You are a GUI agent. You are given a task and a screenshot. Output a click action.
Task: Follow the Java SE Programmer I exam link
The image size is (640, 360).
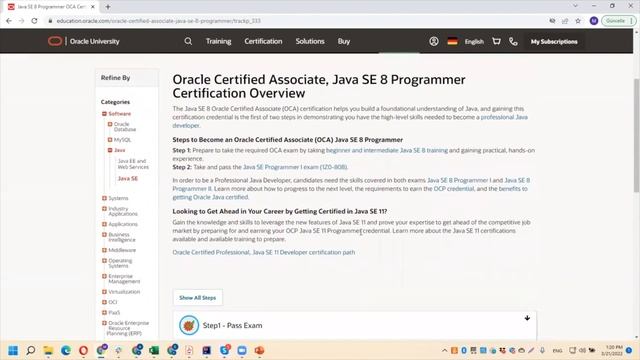click(295, 167)
